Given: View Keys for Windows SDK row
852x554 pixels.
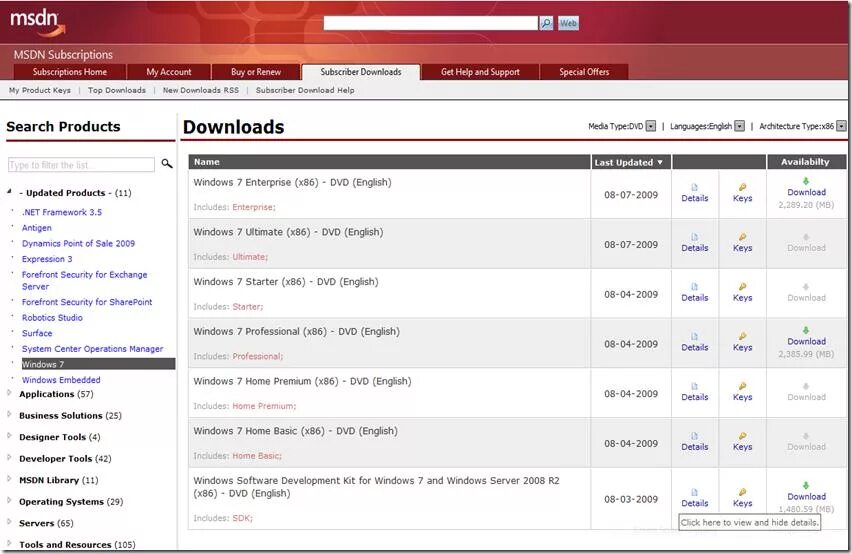Looking at the screenshot, I should coord(742,498).
